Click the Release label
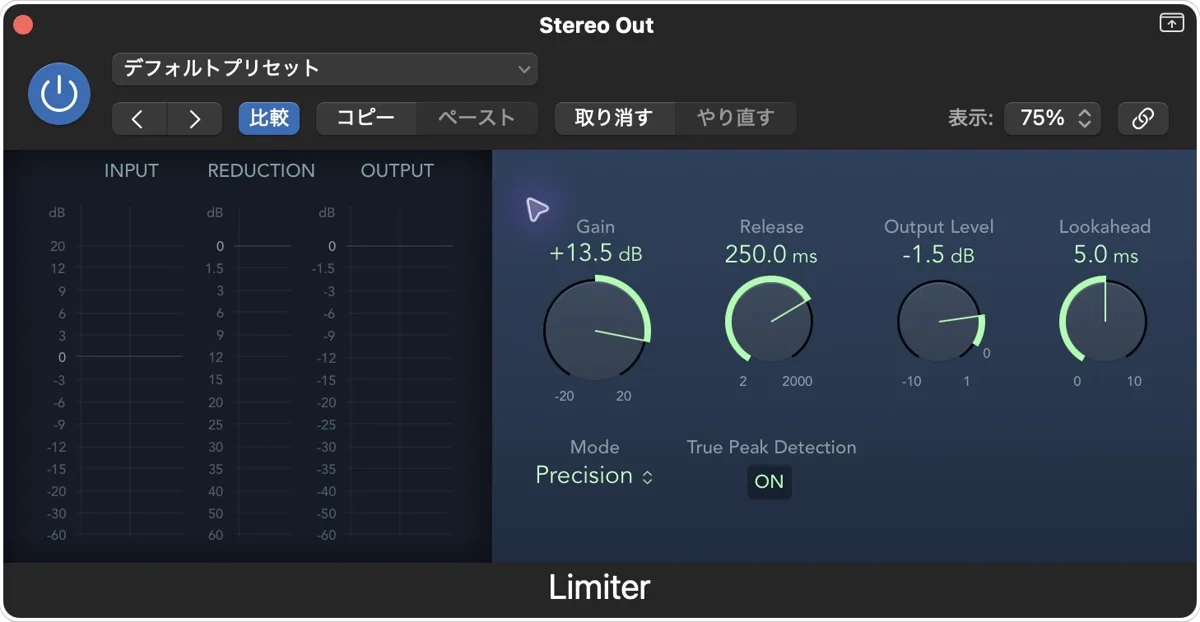 (x=771, y=227)
